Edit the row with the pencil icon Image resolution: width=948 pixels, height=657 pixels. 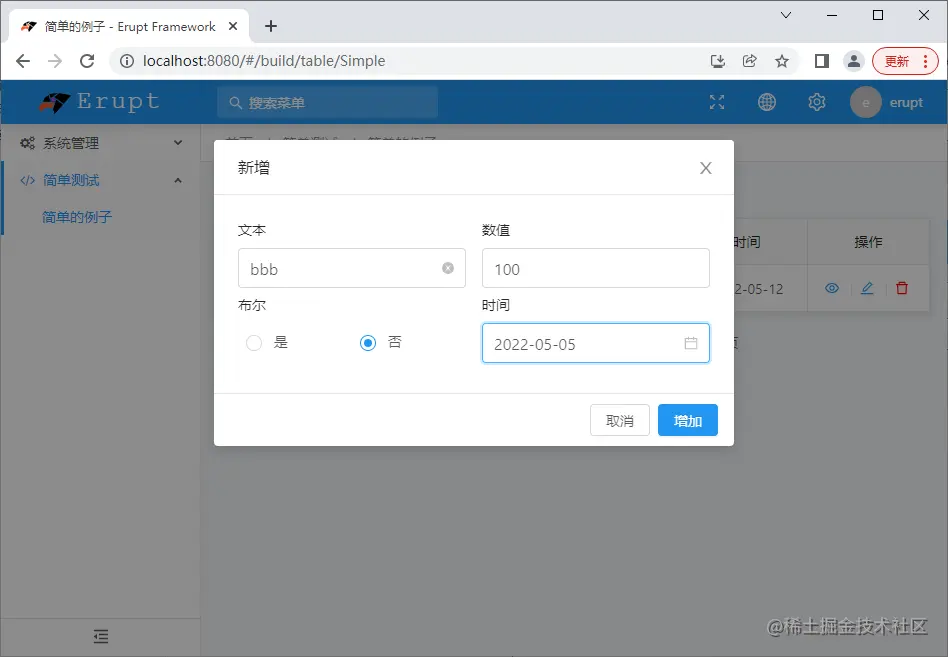click(867, 288)
